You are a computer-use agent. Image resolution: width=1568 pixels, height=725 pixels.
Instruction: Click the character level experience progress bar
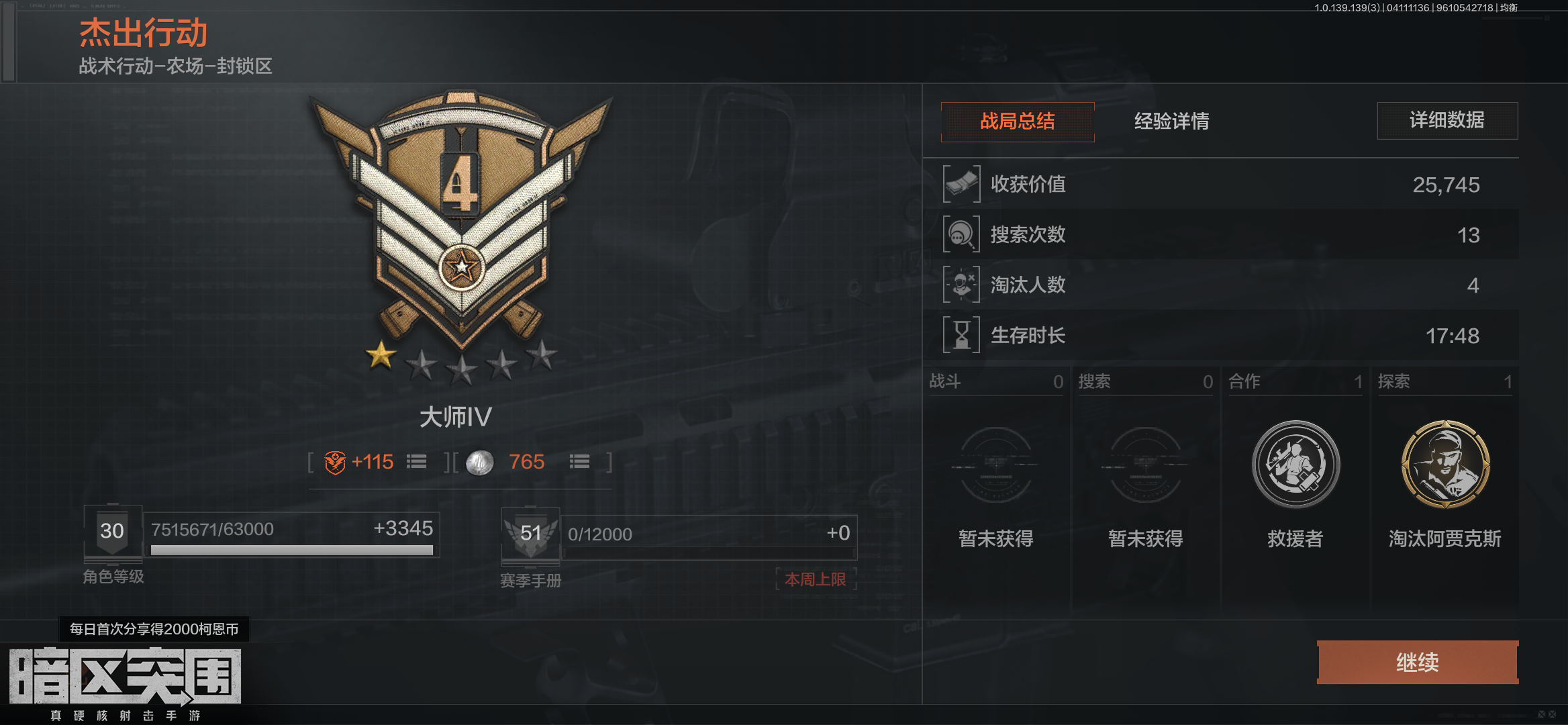(292, 550)
